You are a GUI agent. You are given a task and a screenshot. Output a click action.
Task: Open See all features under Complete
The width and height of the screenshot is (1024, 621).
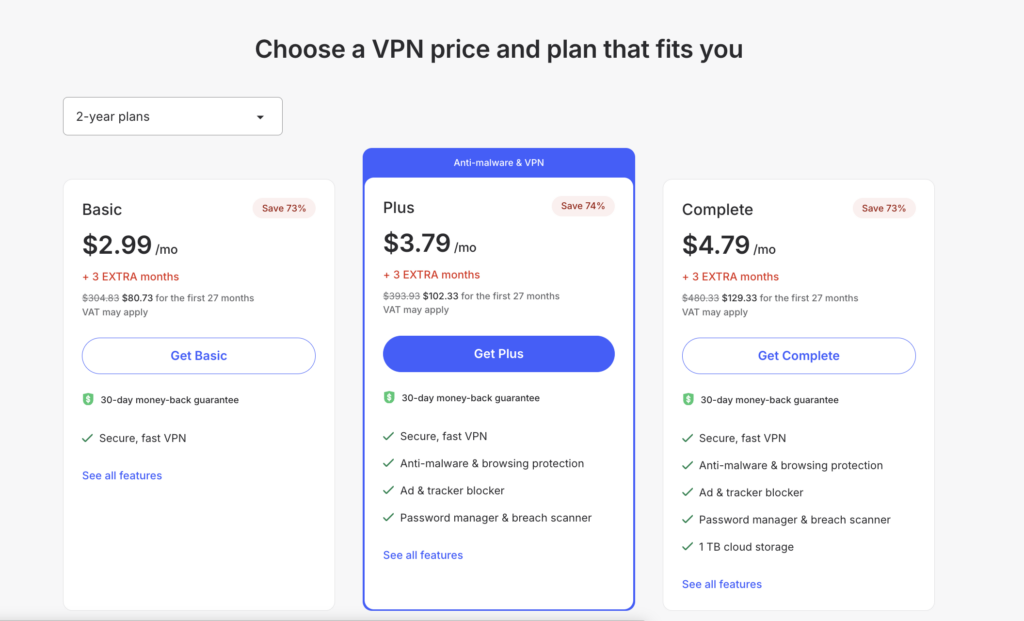[x=721, y=584]
